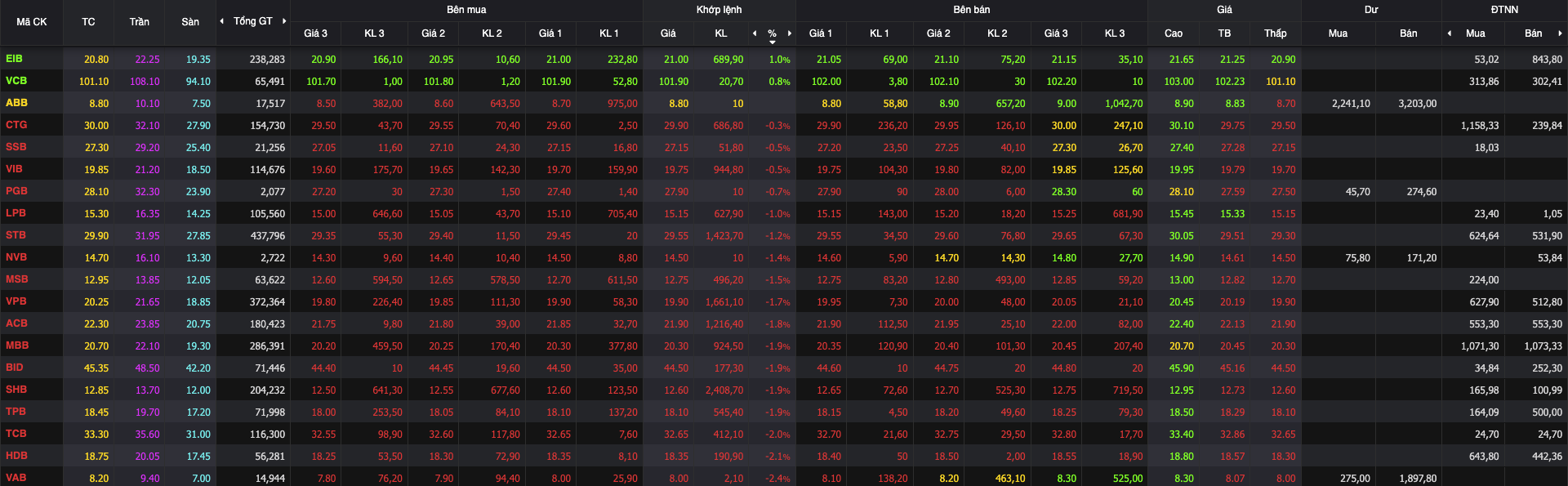Select the HDB ticker
Screen dimensions: 1568x486
point(16,456)
